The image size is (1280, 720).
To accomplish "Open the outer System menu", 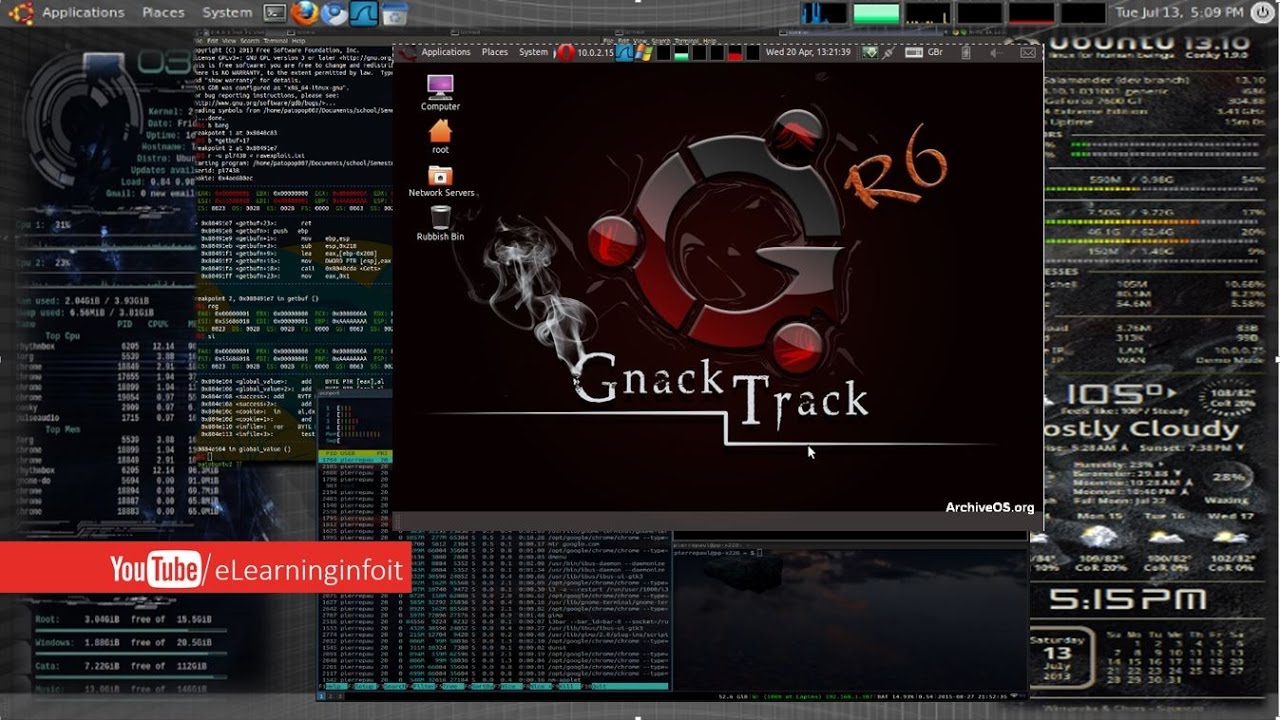I will pyautogui.click(x=227, y=13).
